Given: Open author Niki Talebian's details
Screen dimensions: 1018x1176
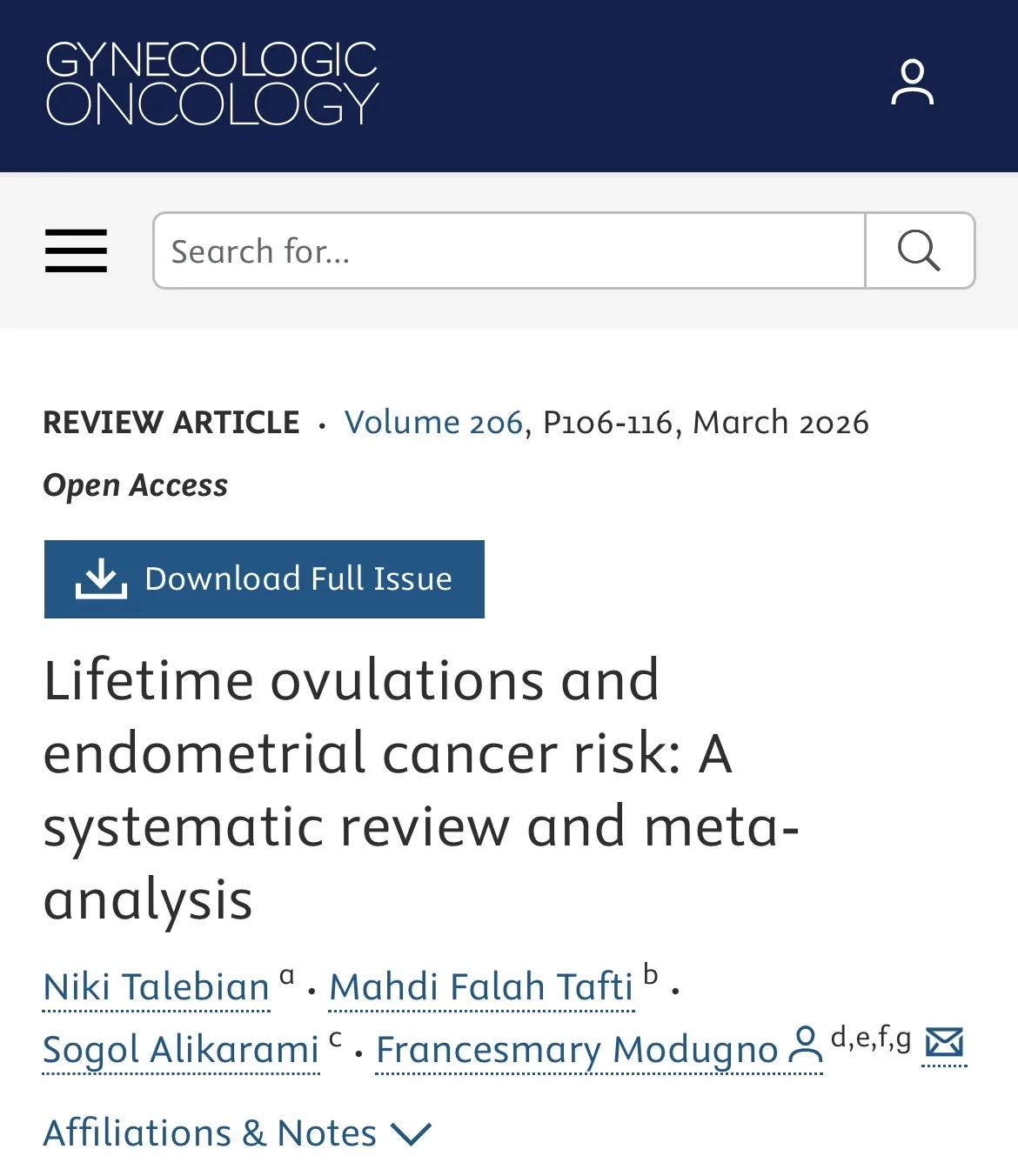Looking at the screenshot, I should coord(157,987).
